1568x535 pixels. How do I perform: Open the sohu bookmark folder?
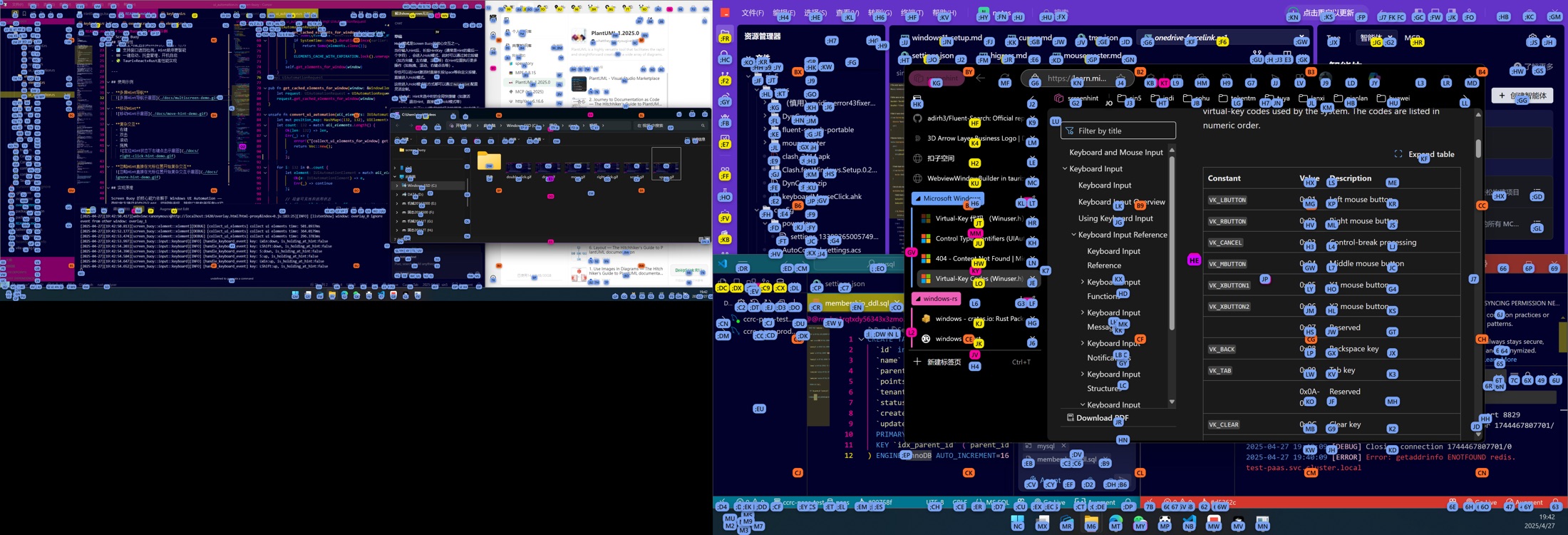[x=1197, y=98]
